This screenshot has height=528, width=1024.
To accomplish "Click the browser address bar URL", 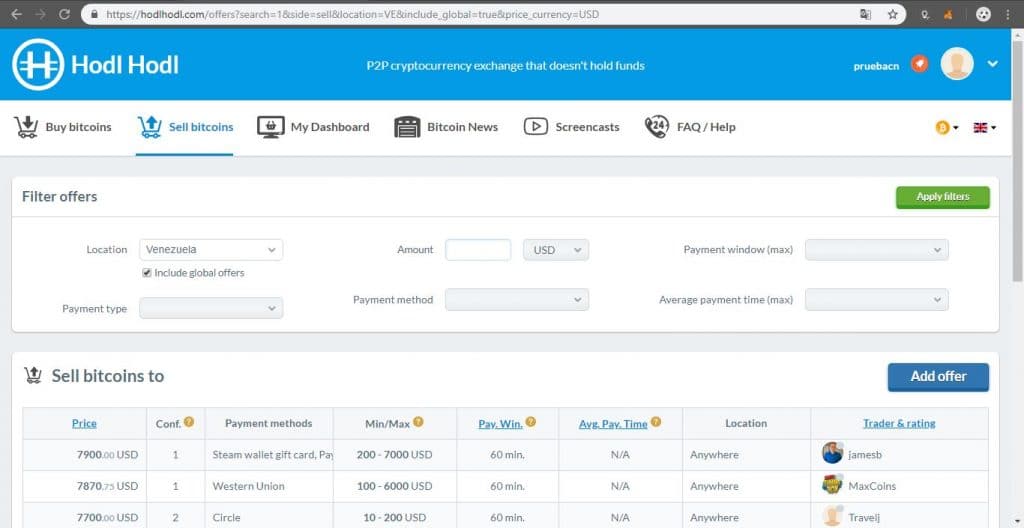I will point(353,14).
